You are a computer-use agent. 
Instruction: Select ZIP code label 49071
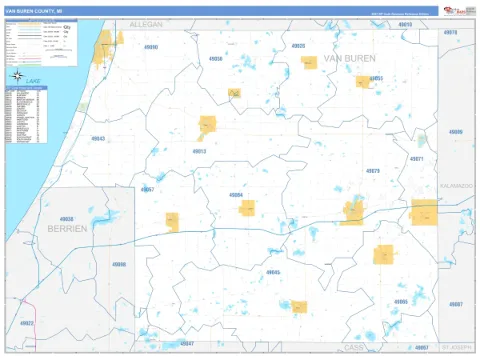pos(417,159)
